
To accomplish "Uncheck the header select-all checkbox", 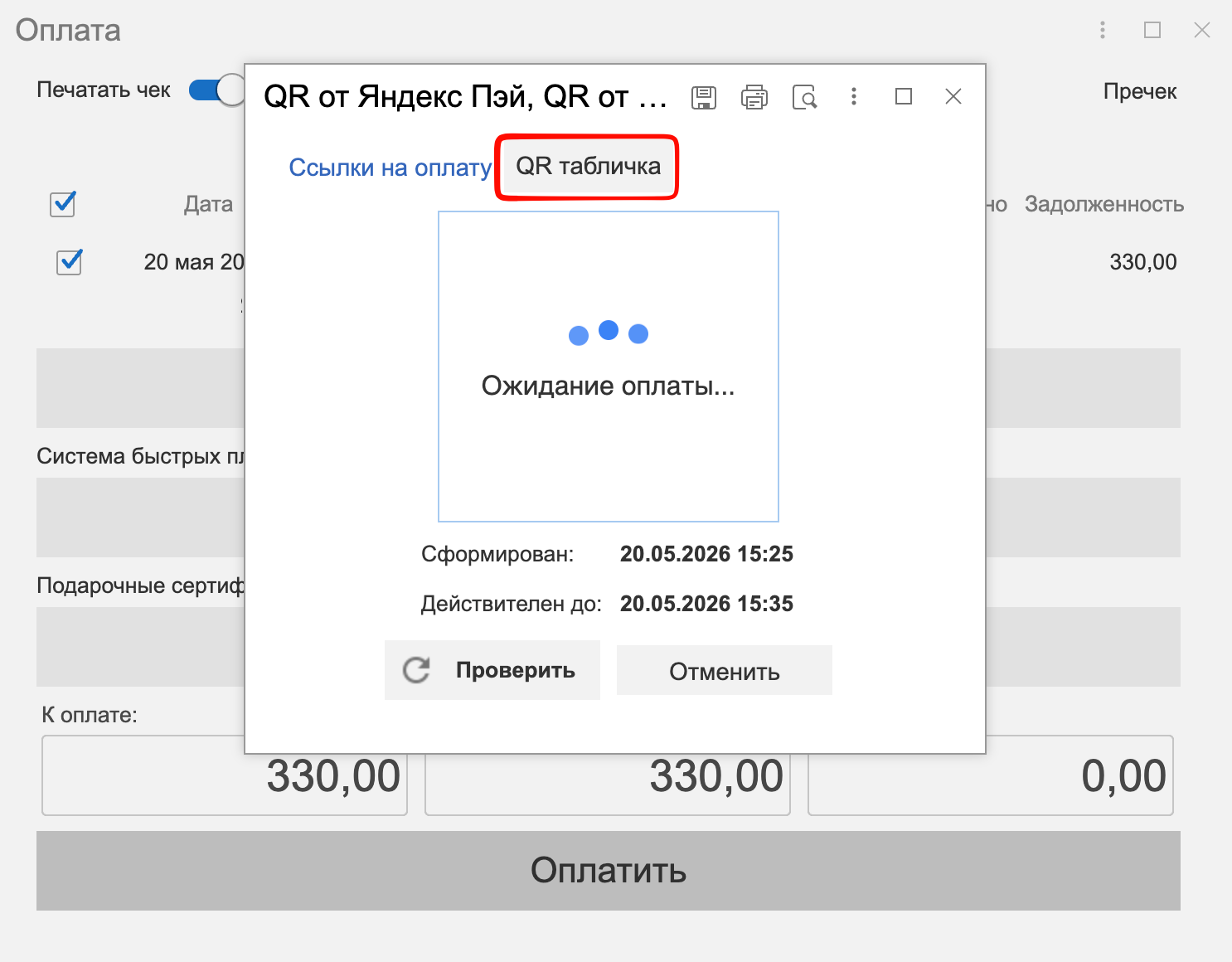I will click(63, 204).
